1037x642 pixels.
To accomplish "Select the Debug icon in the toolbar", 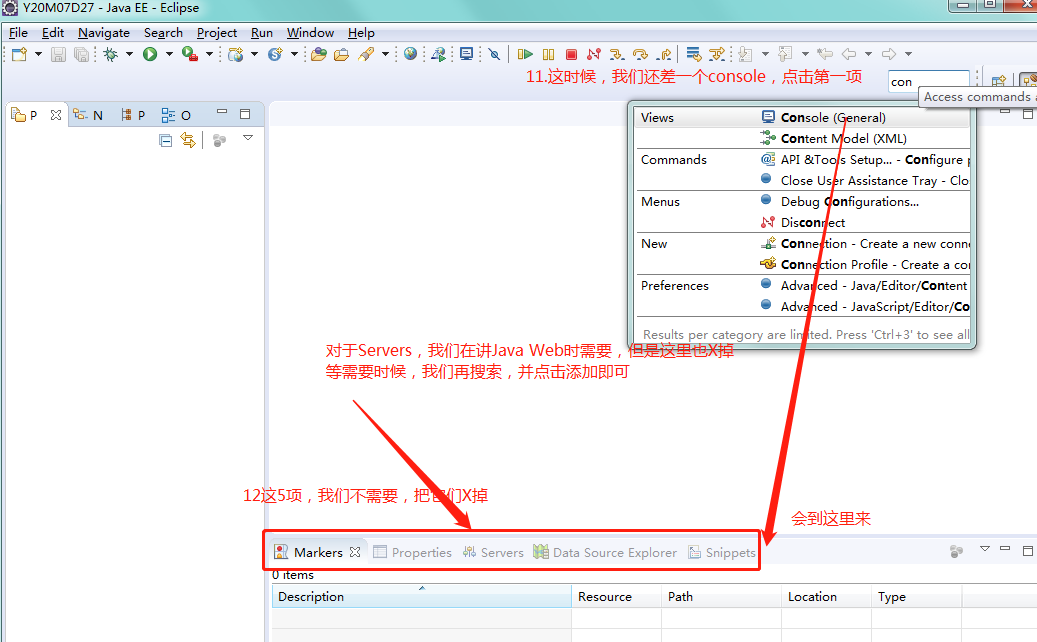I will tap(111, 54).
